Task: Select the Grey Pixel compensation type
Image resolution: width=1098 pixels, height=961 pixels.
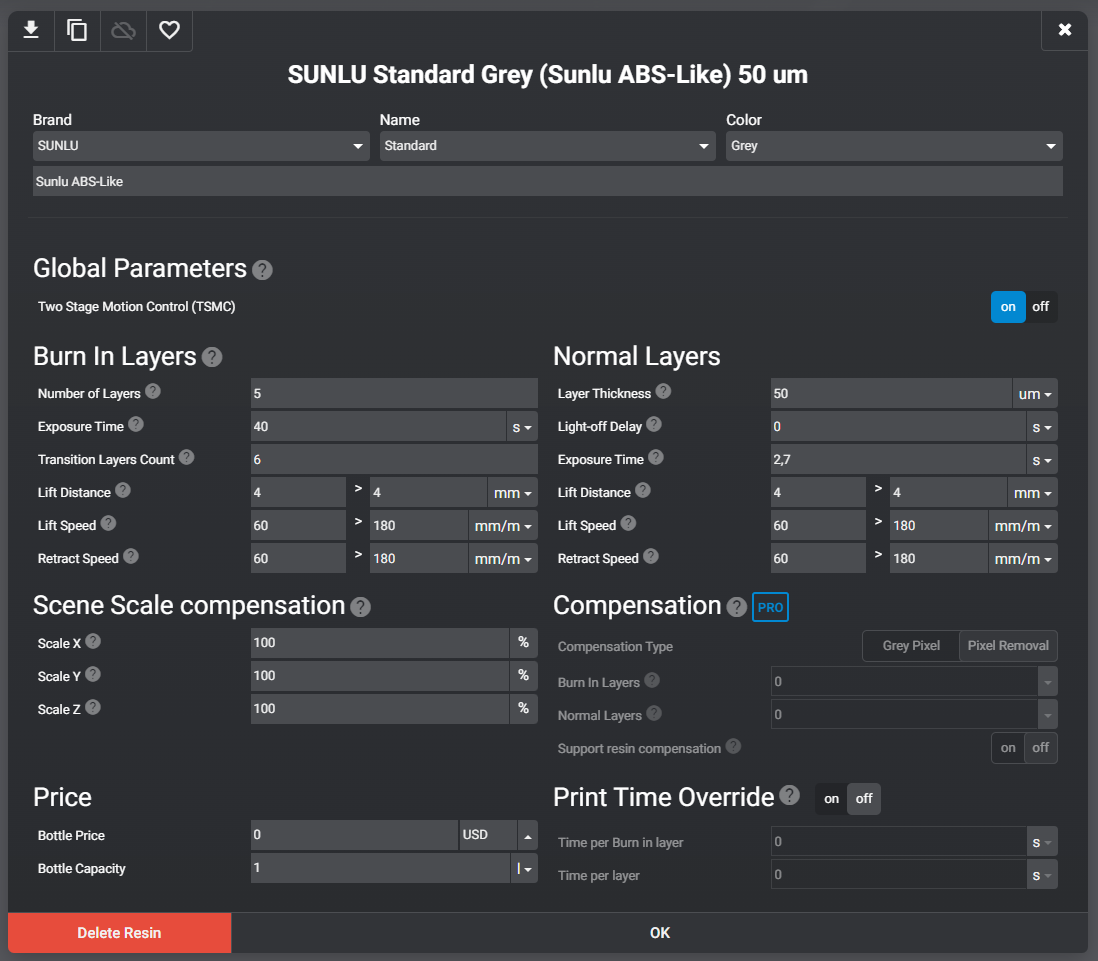Action: (x=911, y=646)
